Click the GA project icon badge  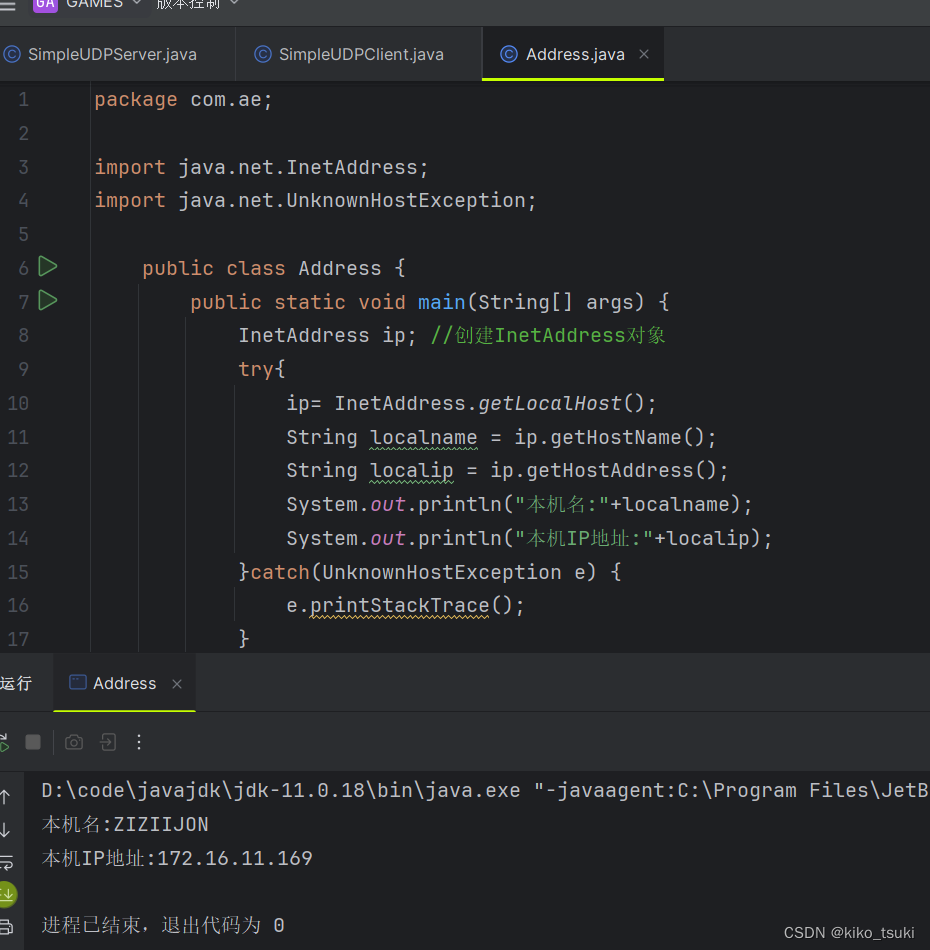45,5
